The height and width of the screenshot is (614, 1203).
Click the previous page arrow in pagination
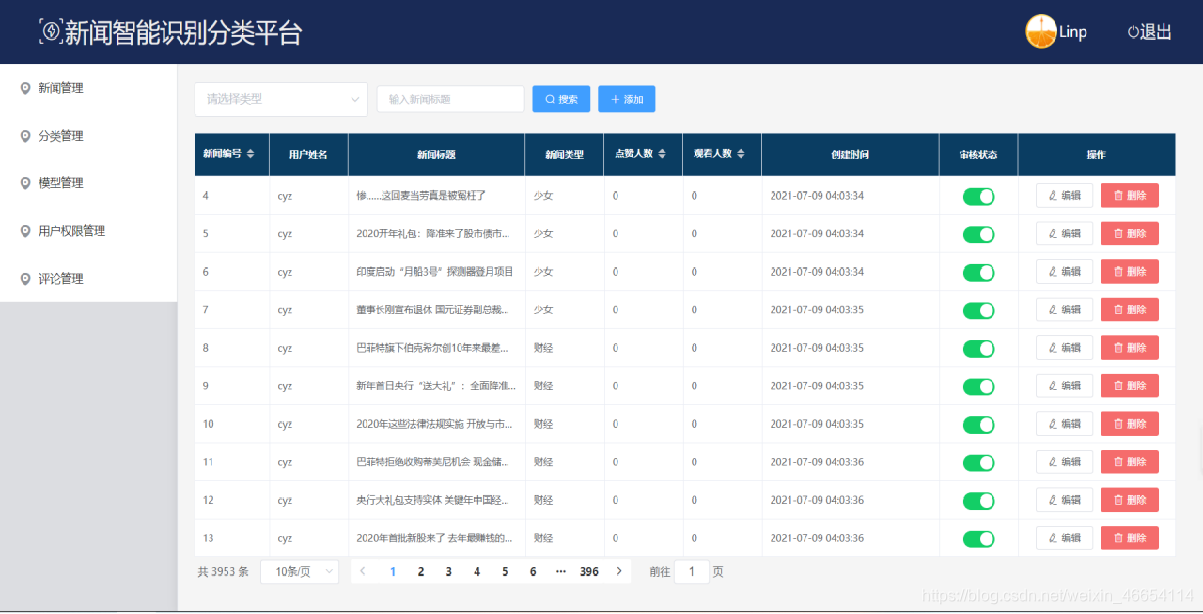363,571
